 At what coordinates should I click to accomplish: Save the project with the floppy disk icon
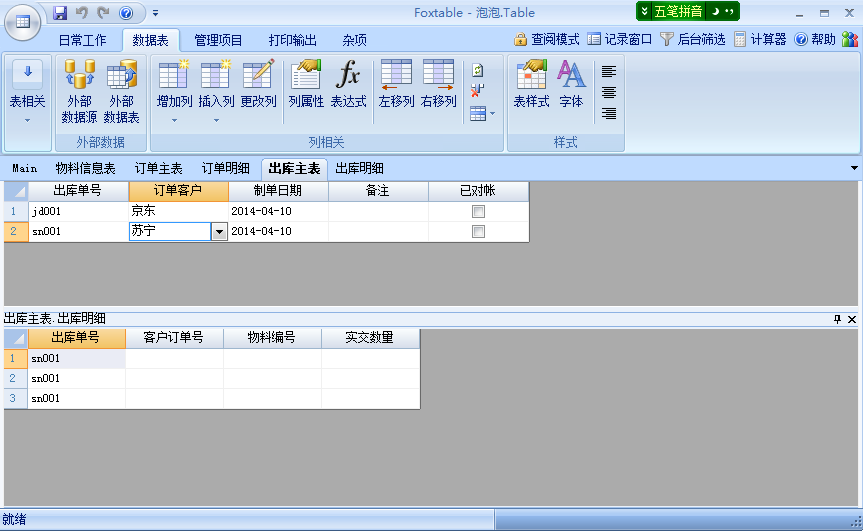[x=60, y=13]
